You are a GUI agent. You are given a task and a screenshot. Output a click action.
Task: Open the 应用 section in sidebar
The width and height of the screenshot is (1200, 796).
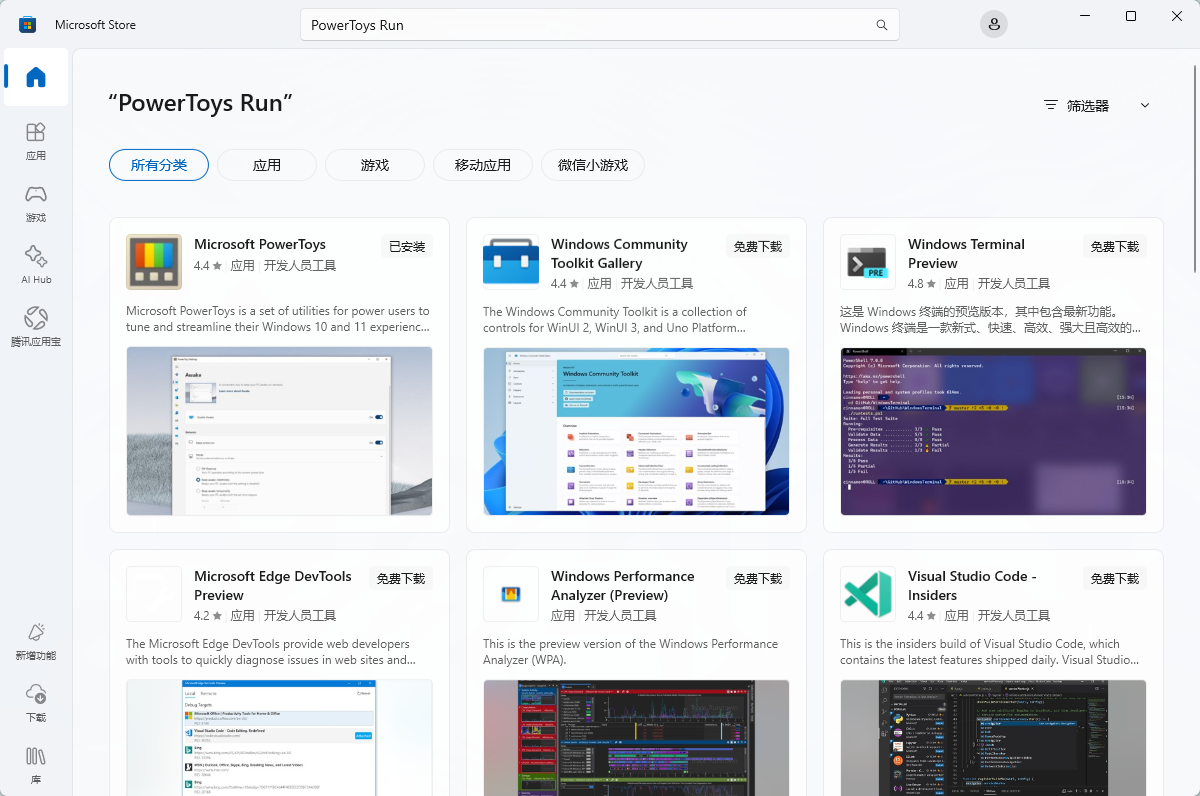pos(36,140)
